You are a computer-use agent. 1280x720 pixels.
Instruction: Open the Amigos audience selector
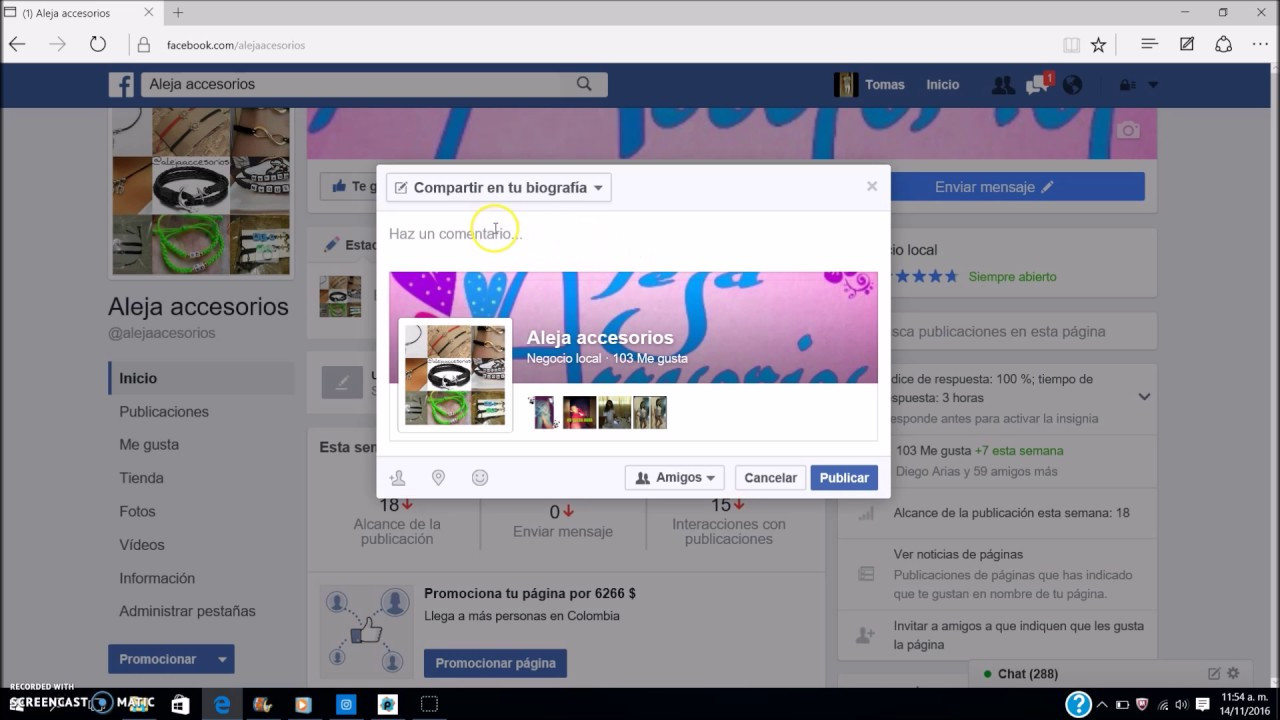click(674, 477)
